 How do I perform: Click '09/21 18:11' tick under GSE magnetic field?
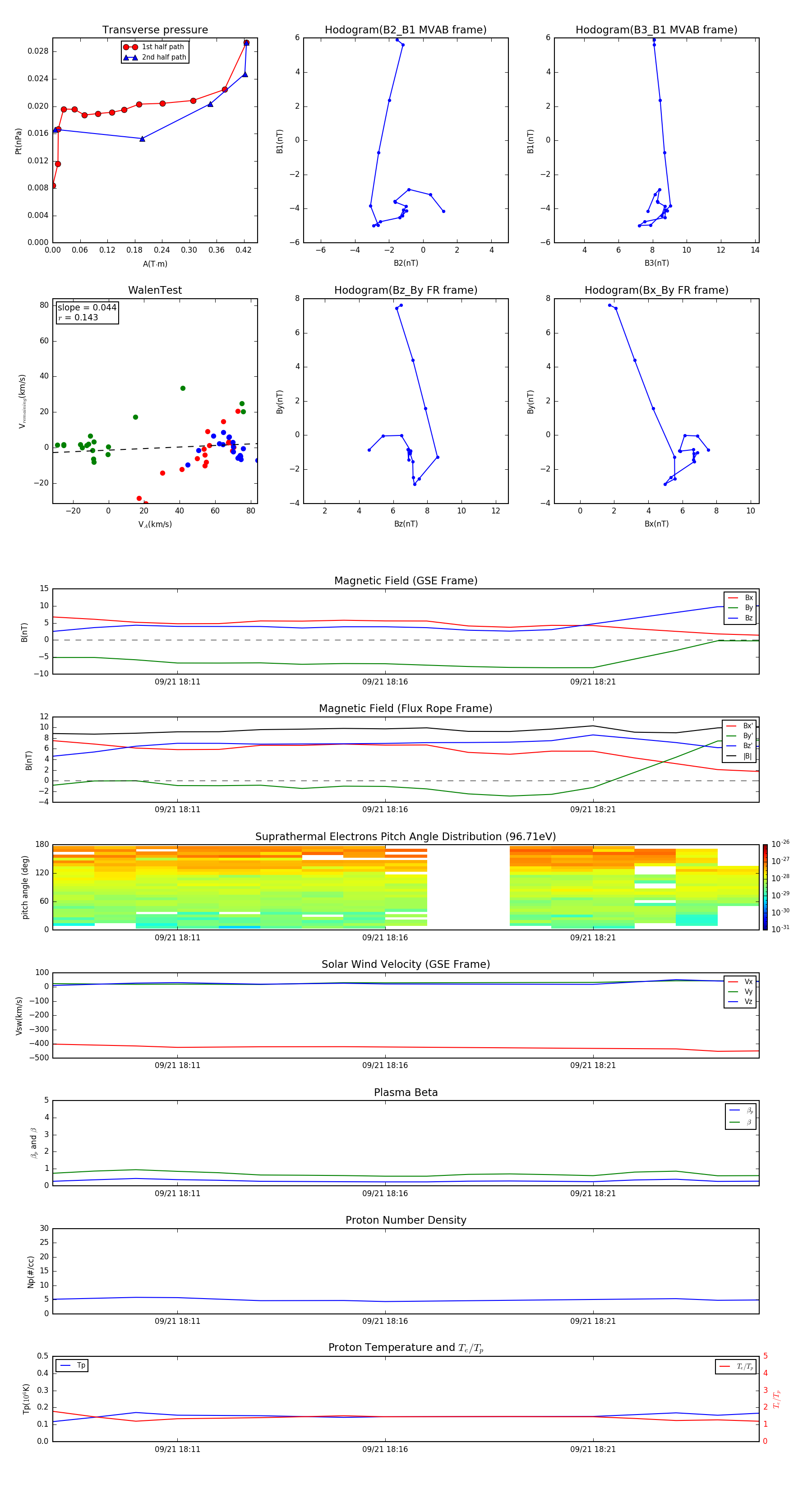[177, 682]
